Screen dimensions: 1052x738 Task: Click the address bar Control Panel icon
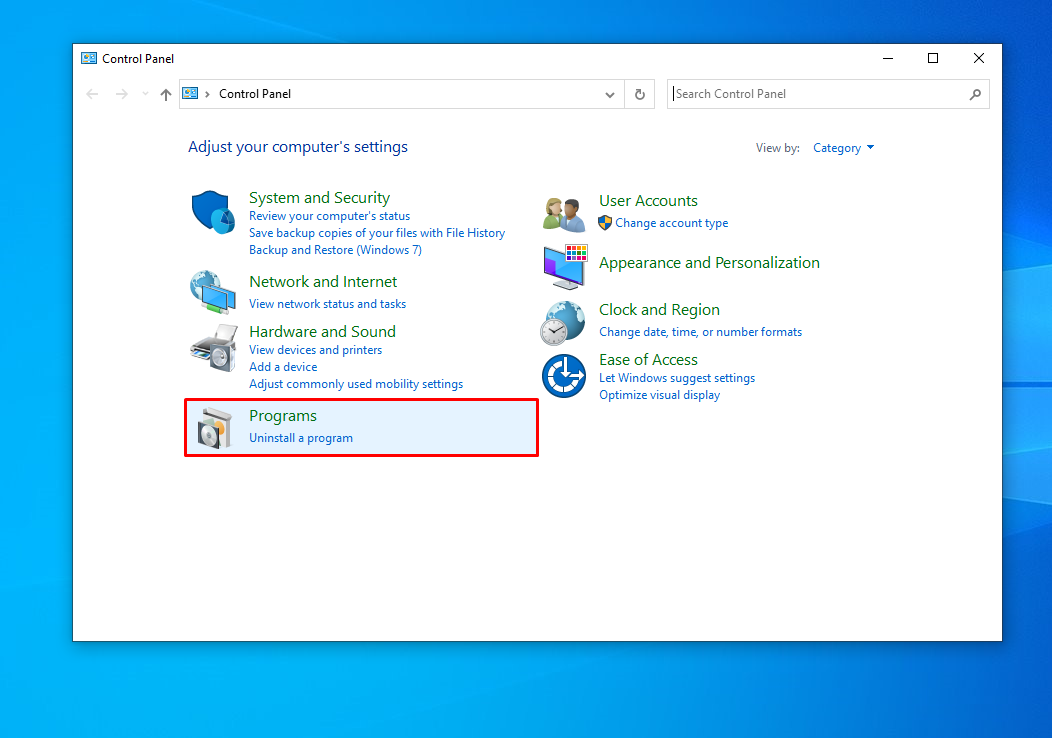(x=191, y=94)
